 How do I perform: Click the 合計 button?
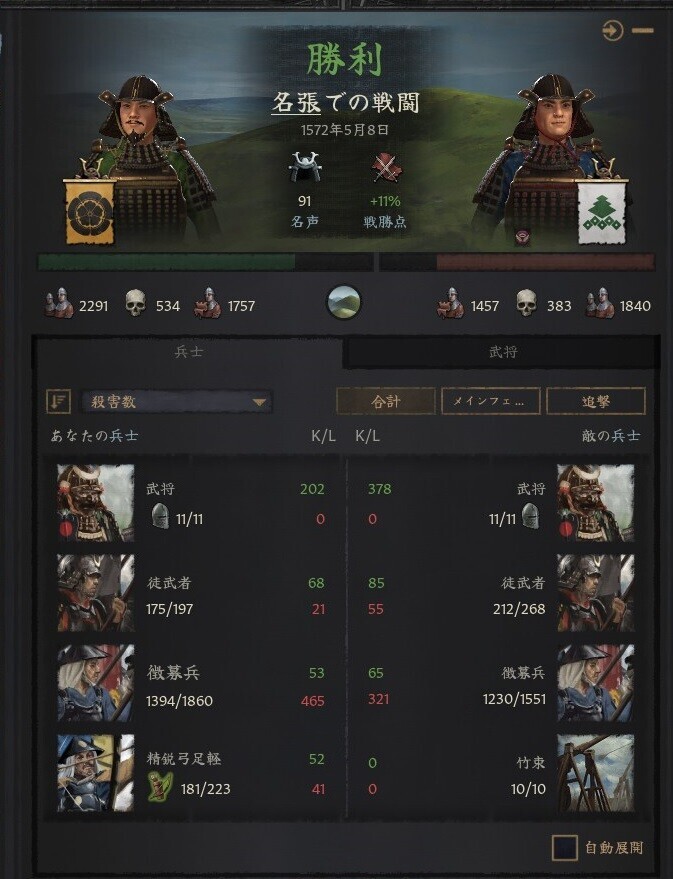click(386, 401)
